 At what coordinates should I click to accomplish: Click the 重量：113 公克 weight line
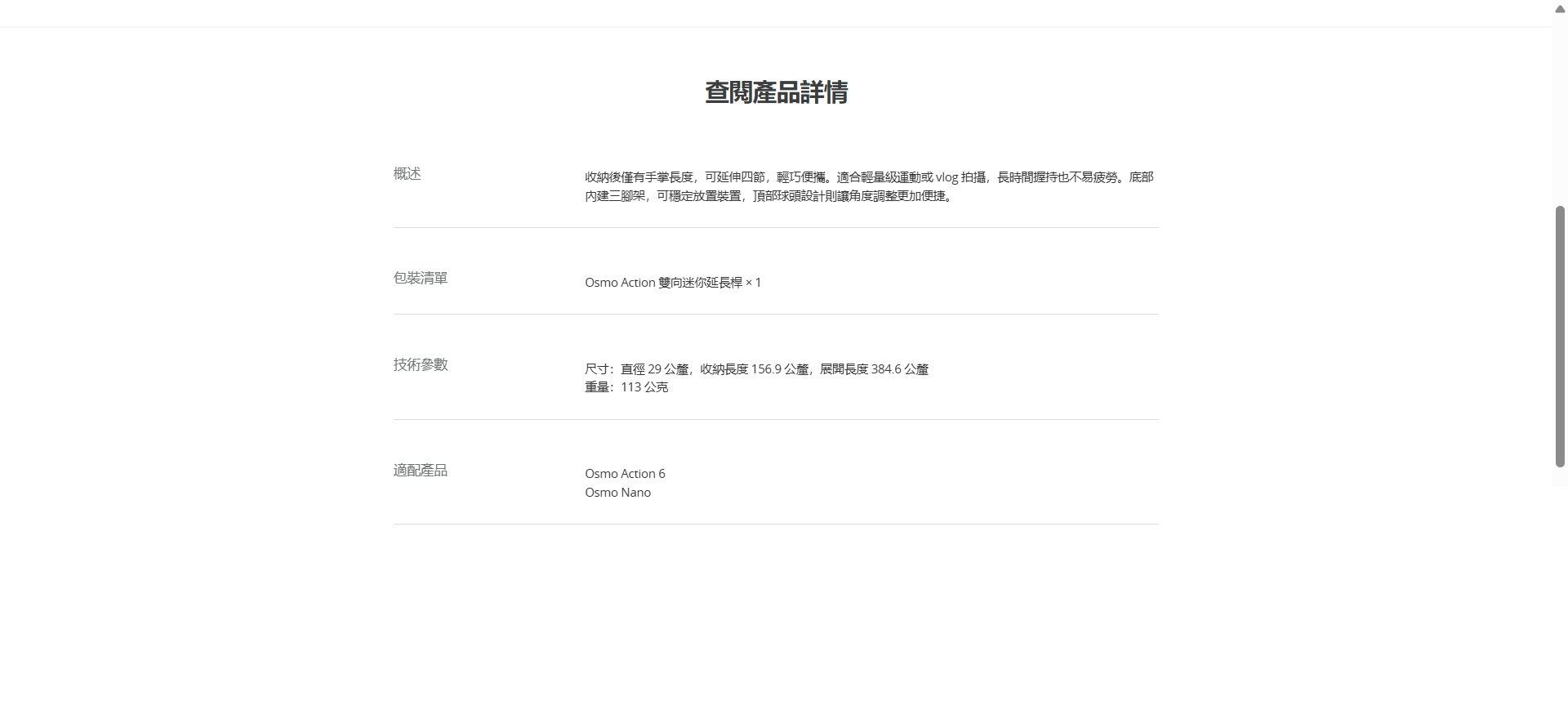point(626,387)
